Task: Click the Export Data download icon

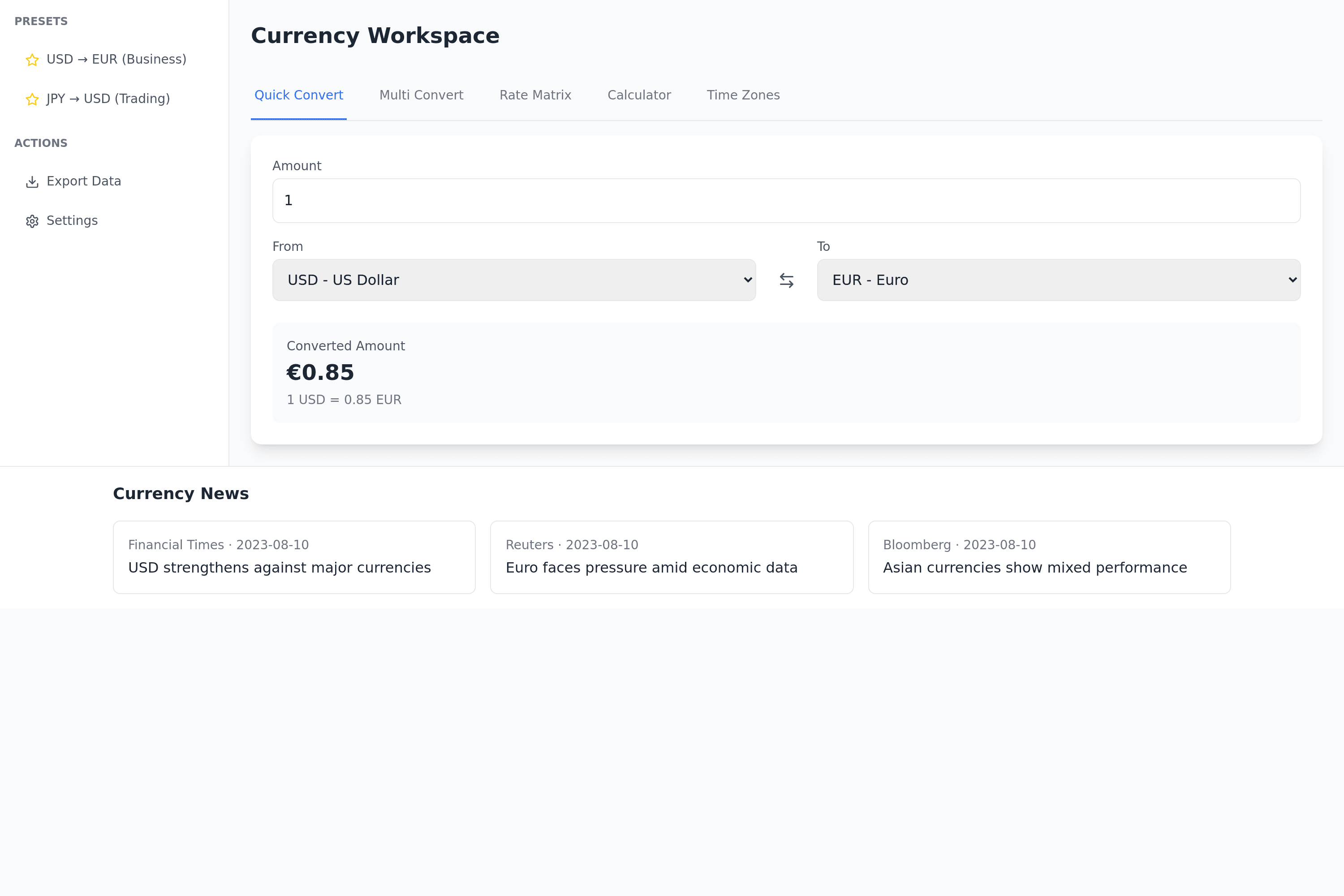Action: [x=32, y=182]
